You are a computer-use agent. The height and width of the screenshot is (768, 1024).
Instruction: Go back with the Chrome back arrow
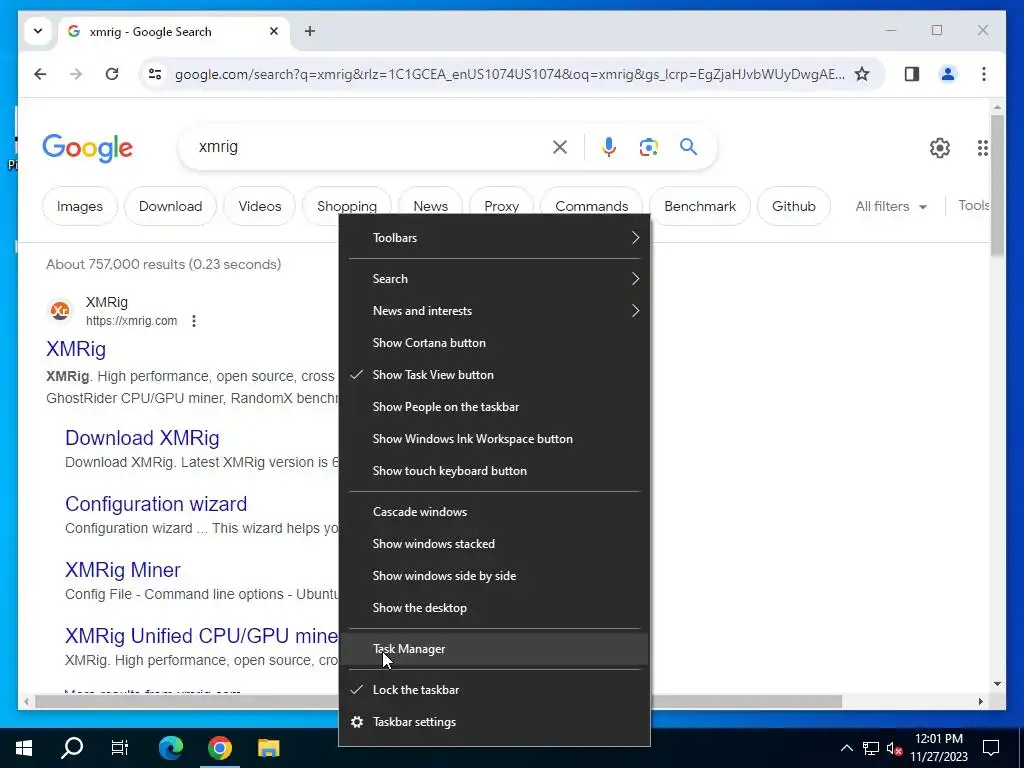40,74
